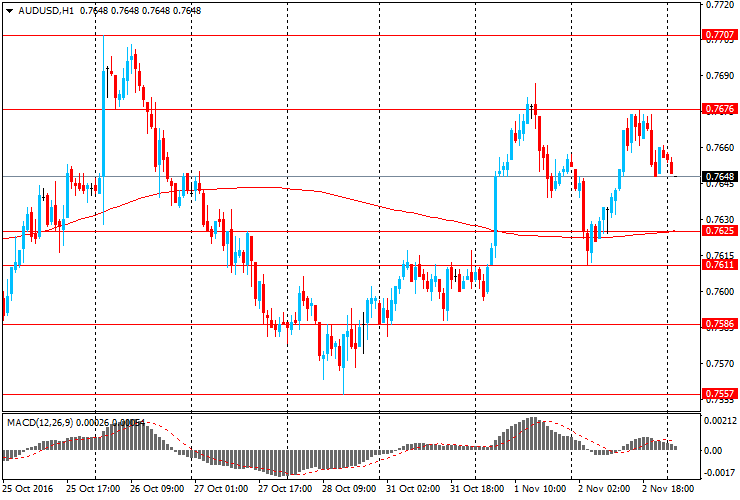Click 0.00212 on the MACD scale
This screenshot has height=500, width=740.
coord(721,422)
